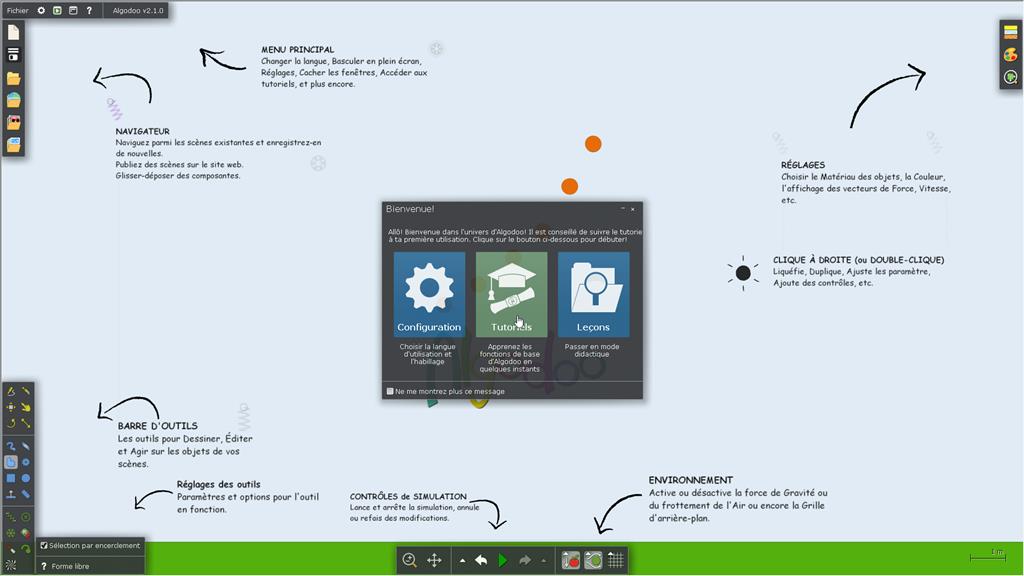The image size is (1024, 576).
Task: Select the Axle tool
Action: tap(25, 517)
